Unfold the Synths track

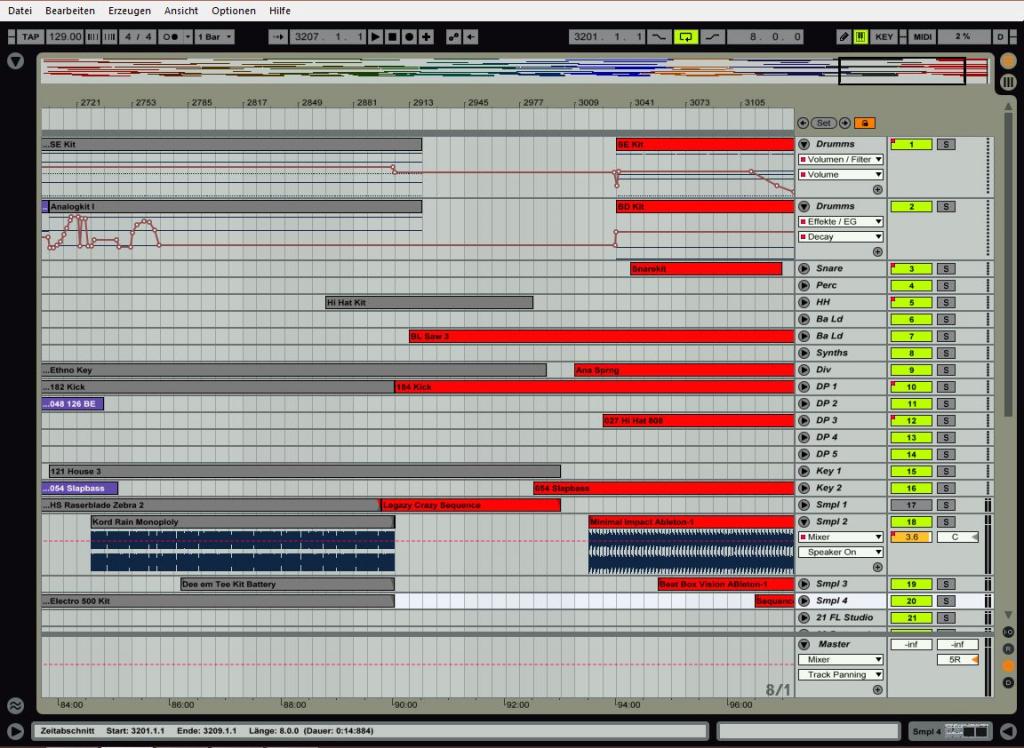pyautogui.click(x=805, y=353)
